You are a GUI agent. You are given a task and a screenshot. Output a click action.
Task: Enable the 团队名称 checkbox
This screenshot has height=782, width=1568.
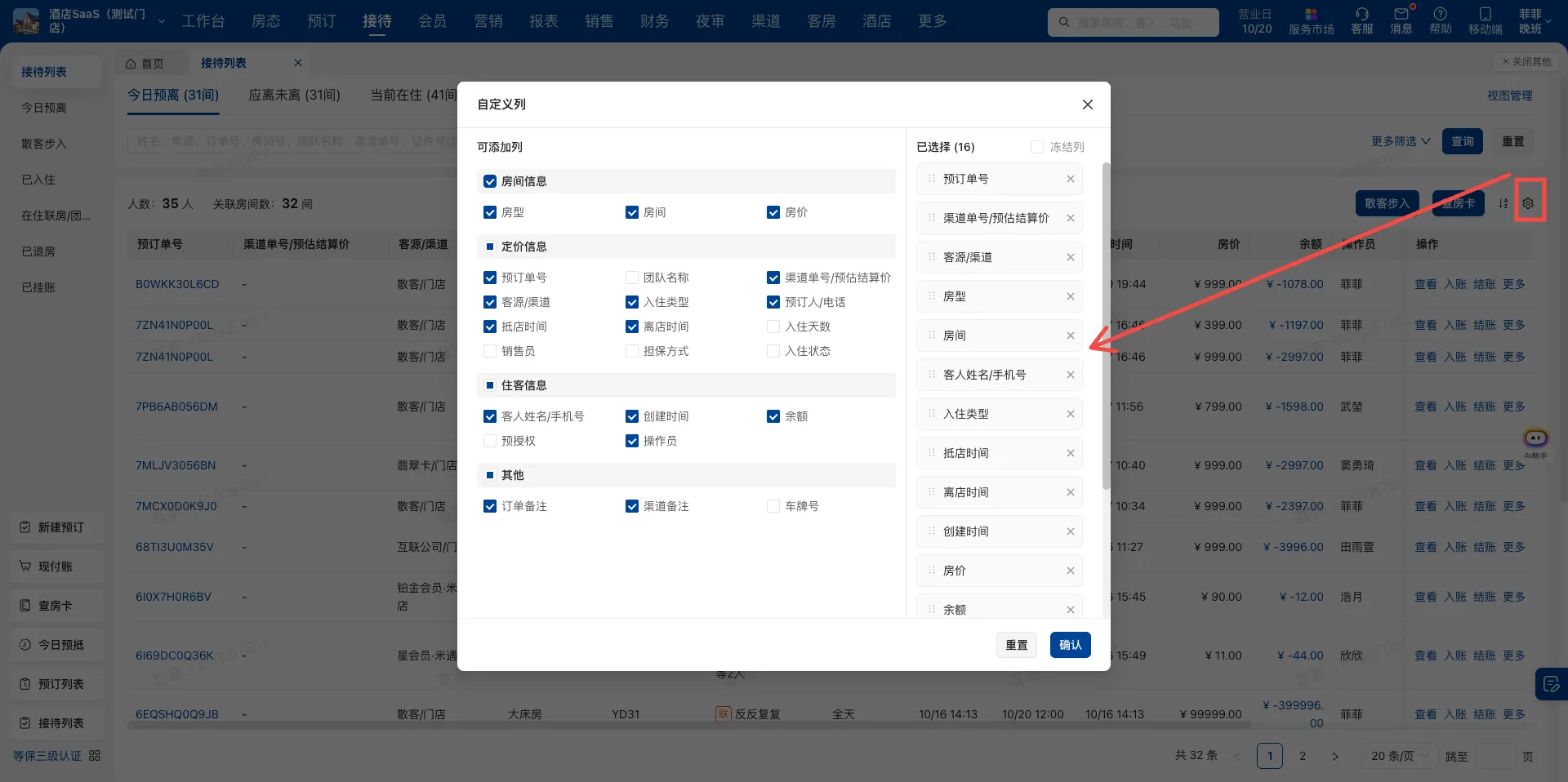632,278
